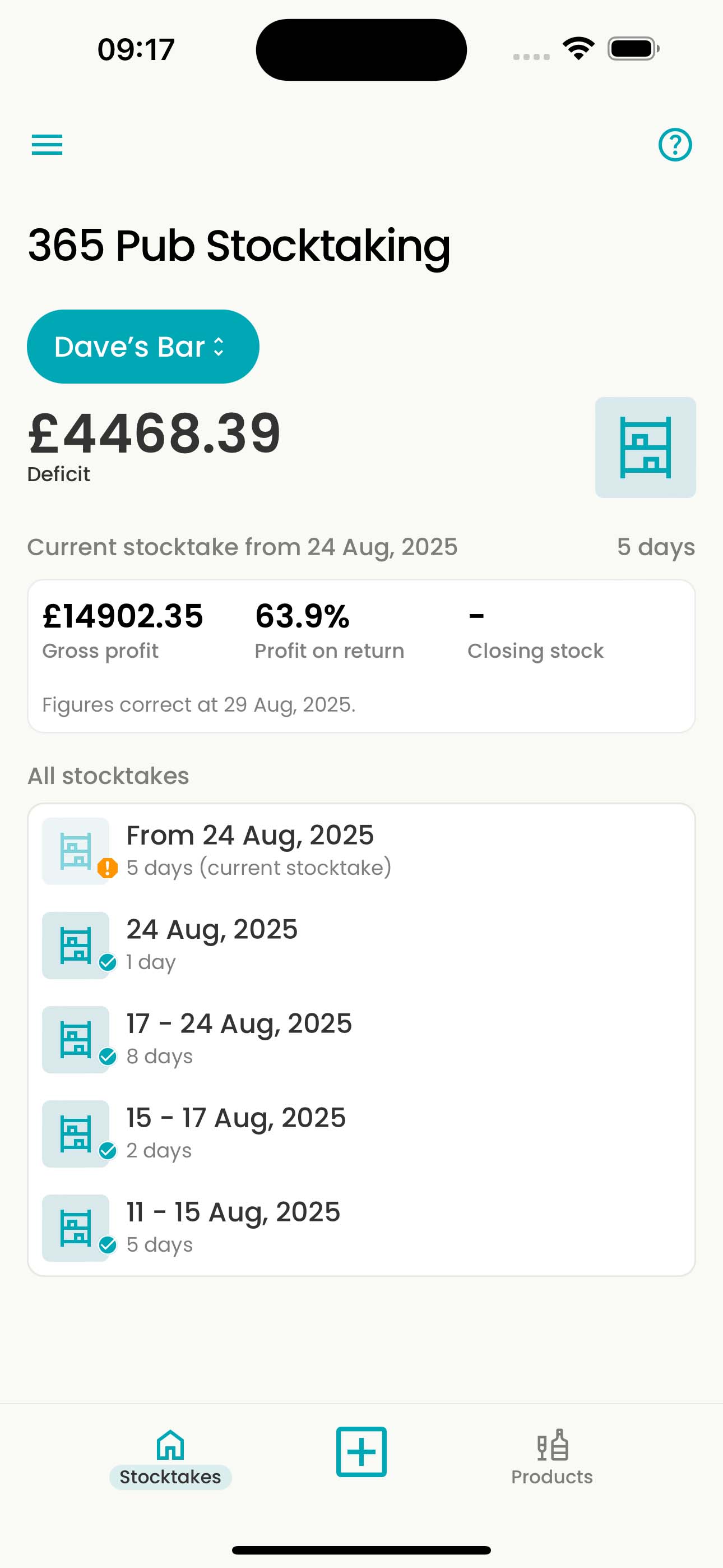Expand the Dave's Bar venue selector
Screen dimensions: 723x1568
pyautogui.click(x=143, y=347)
